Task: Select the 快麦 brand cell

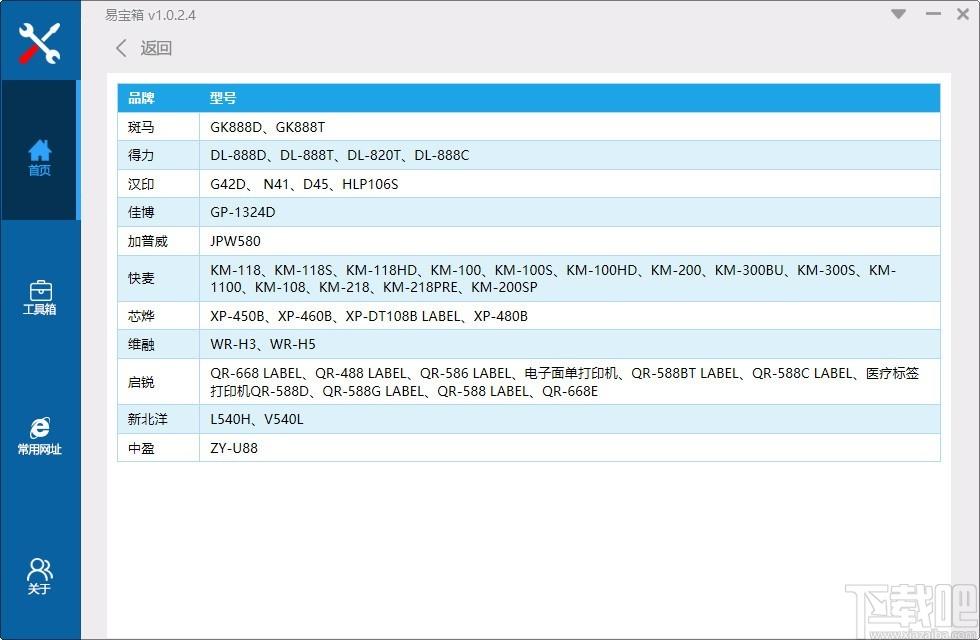Action: [x=159, y=279]
